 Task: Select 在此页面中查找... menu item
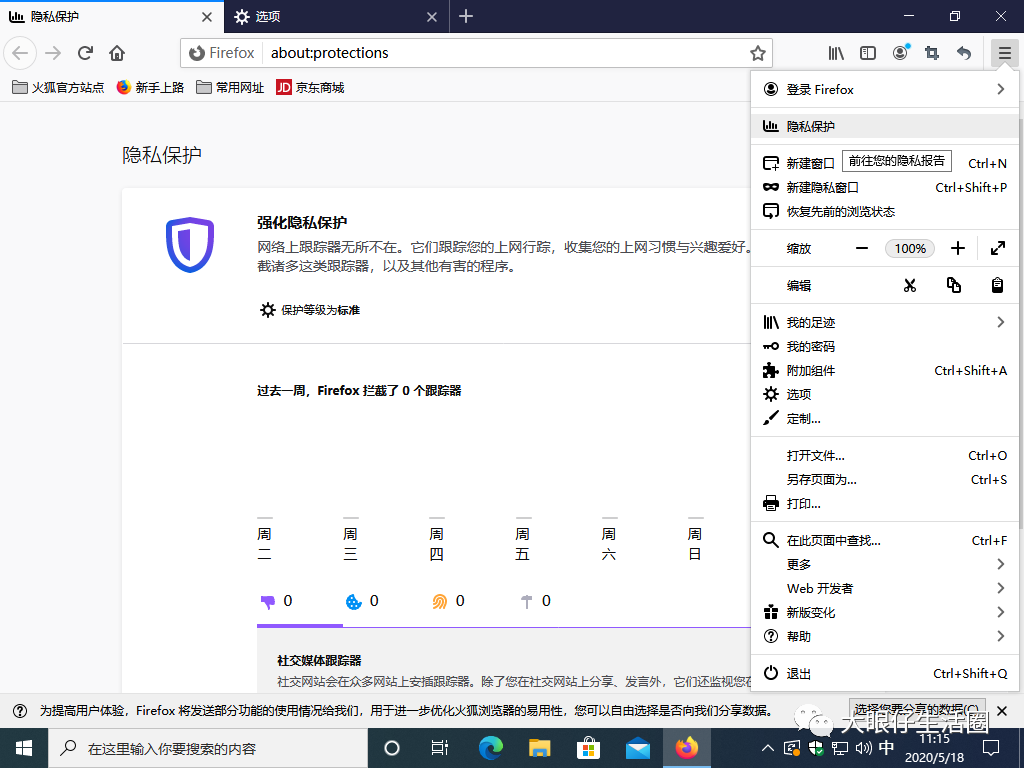(x=884, y=541)
